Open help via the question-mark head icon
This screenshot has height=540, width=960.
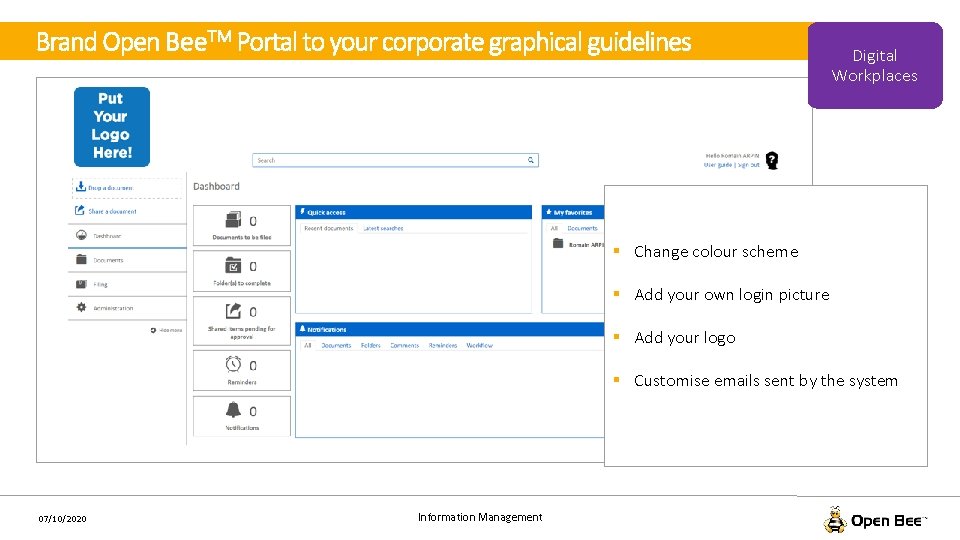point(772,160)
